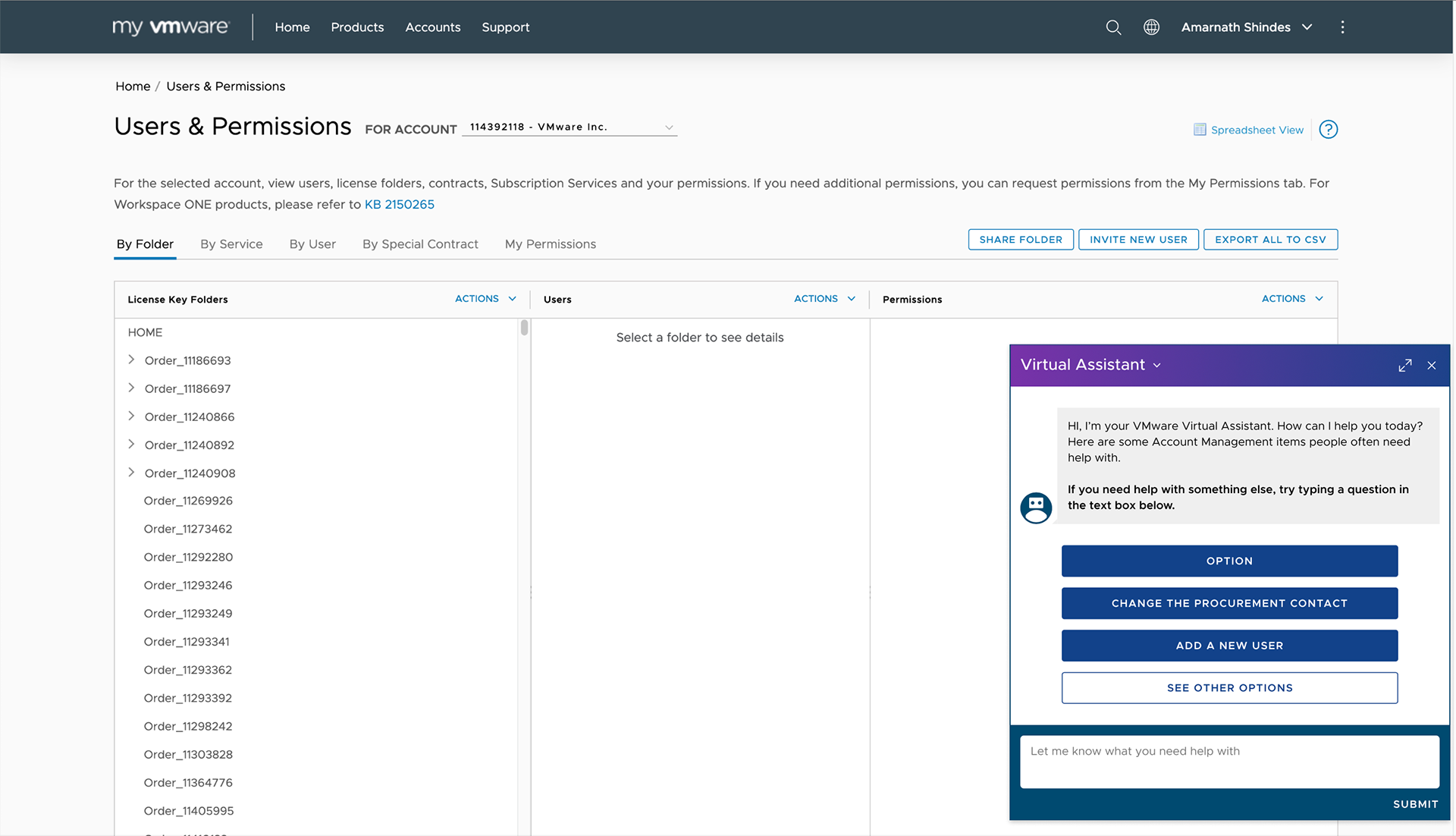The height and width of the screenshot is (836, 1456).
Task: Expand the Order_11240866 folder
Action: 131,416
